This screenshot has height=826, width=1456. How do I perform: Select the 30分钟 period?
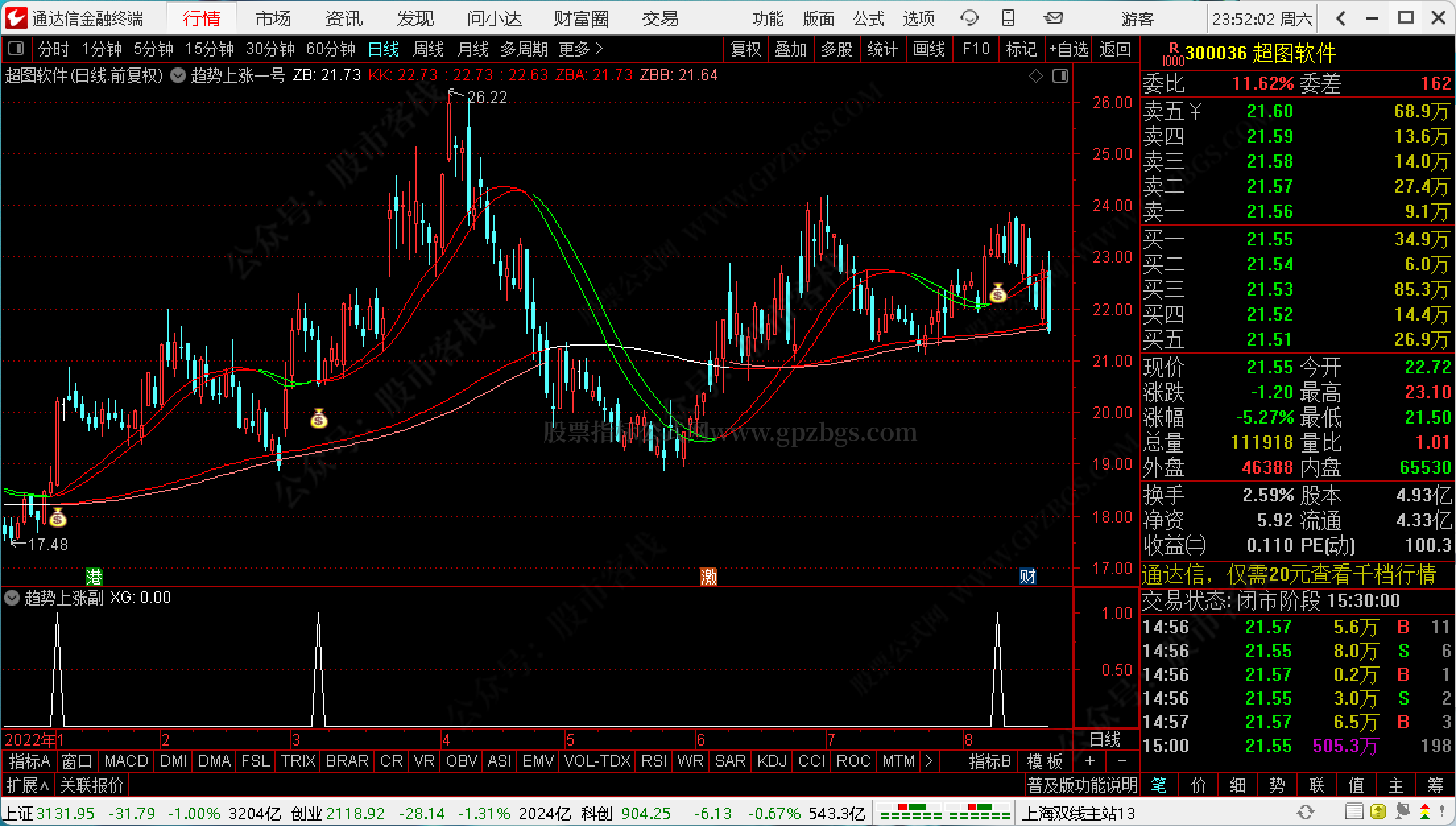270,49
